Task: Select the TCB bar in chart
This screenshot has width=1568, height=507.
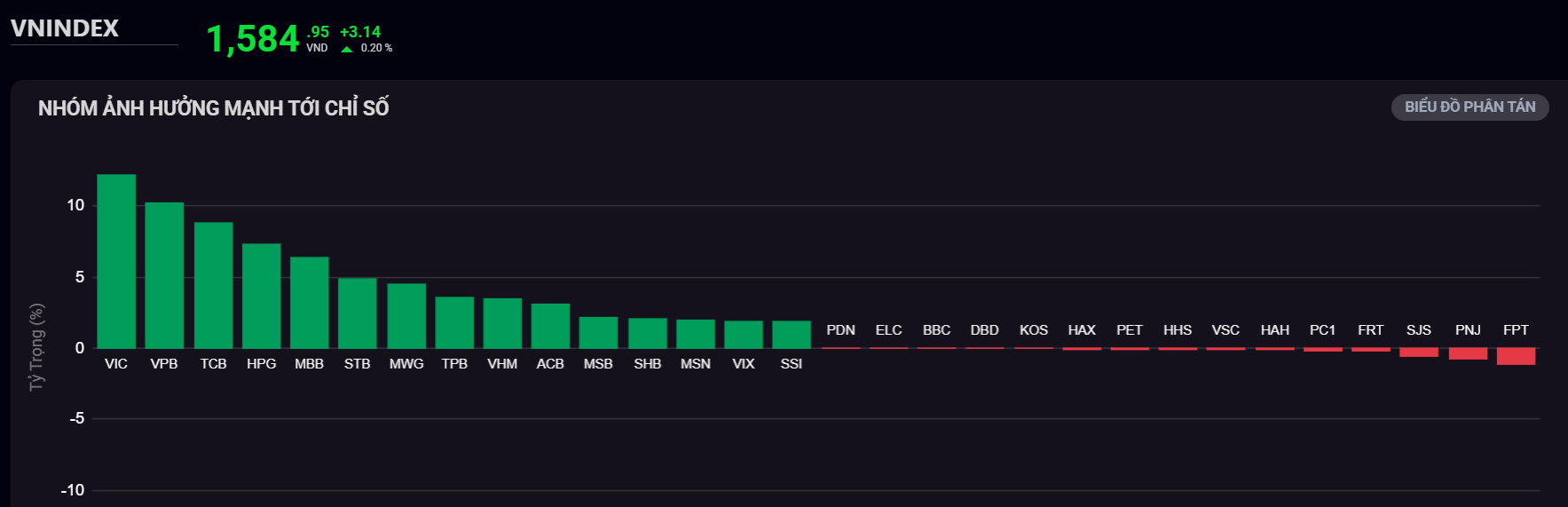Action: (213, 285)
